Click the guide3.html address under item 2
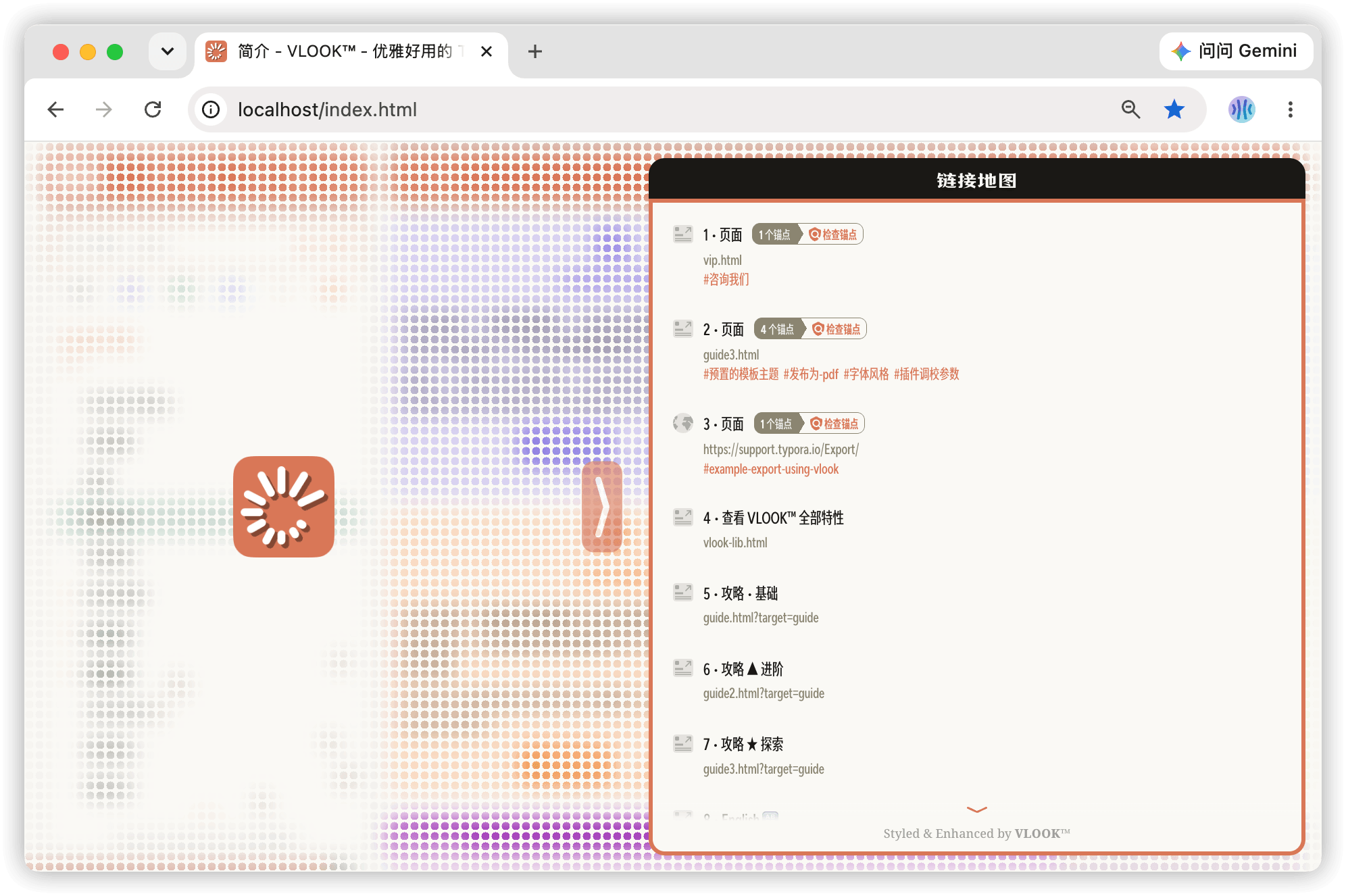Screen dimensions: 1346x896 point(731,355)
